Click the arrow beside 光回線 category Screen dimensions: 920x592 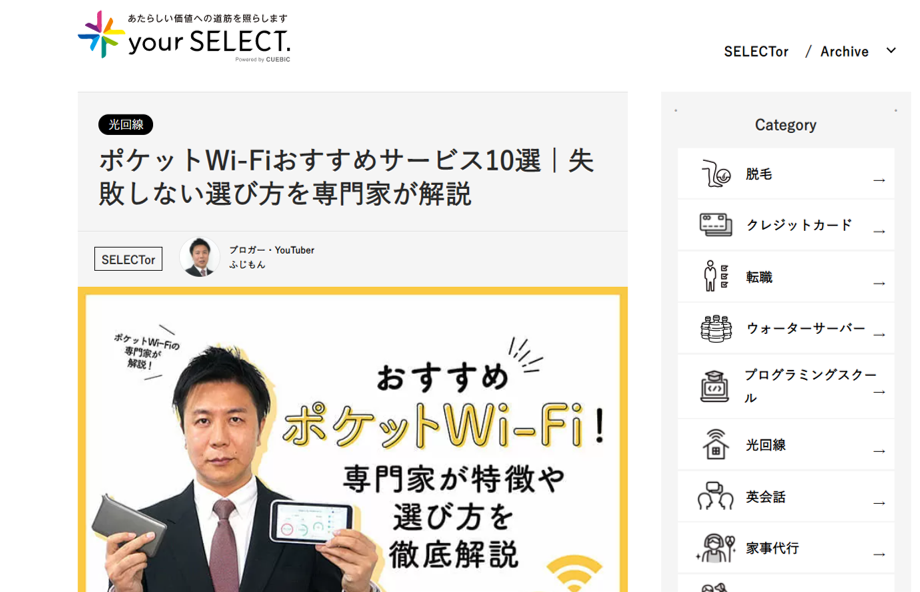tap(879, 451)
